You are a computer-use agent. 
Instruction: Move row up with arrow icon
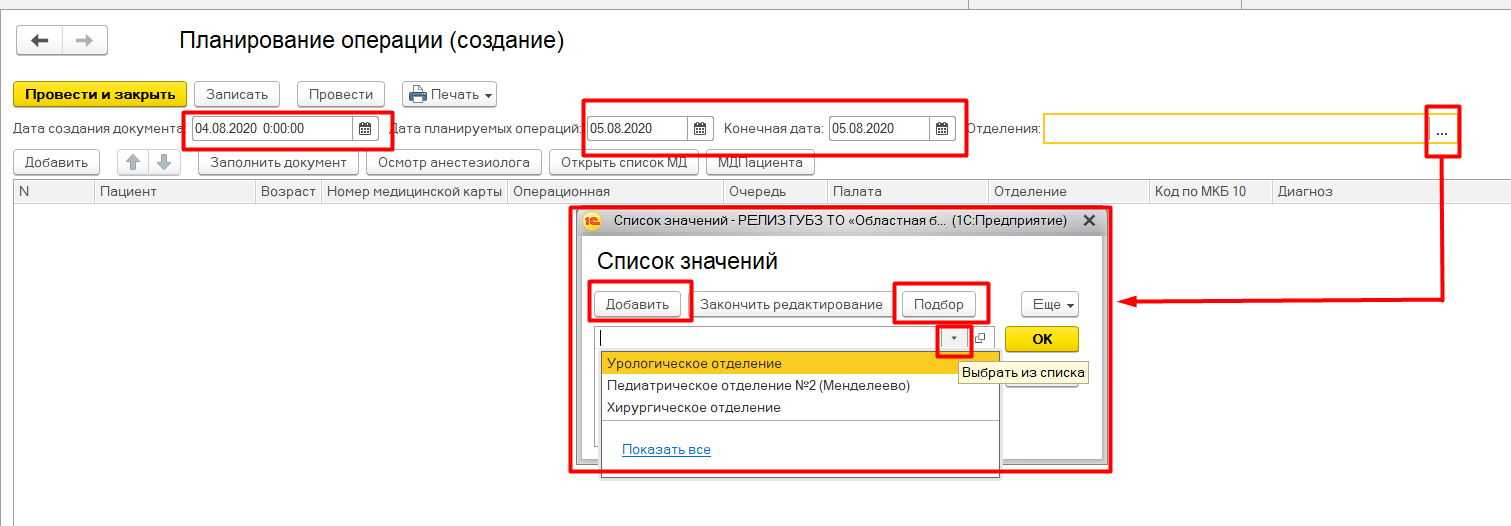tap(132, 162)
